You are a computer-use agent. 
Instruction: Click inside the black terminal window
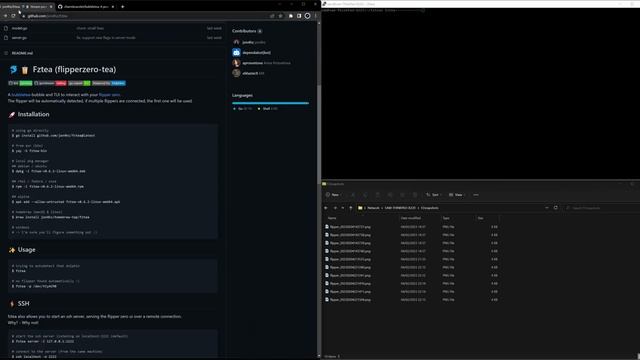(x=480, y=94)
